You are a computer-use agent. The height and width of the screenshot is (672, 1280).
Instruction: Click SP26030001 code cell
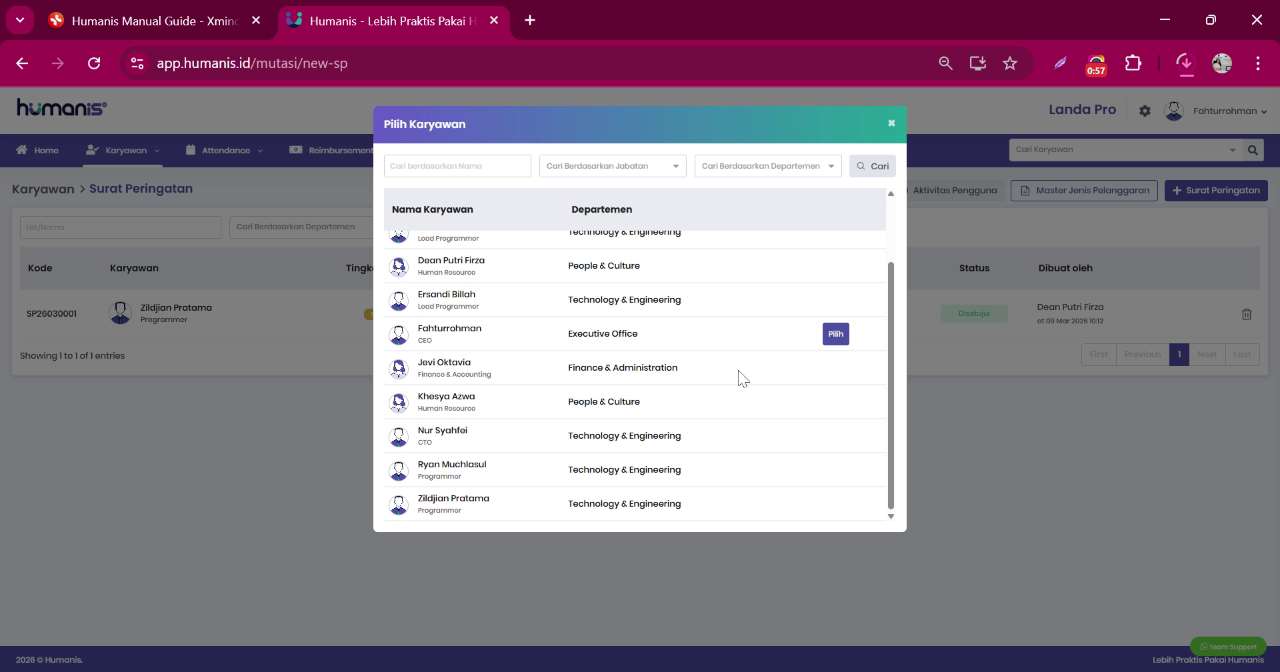point(51,313)
